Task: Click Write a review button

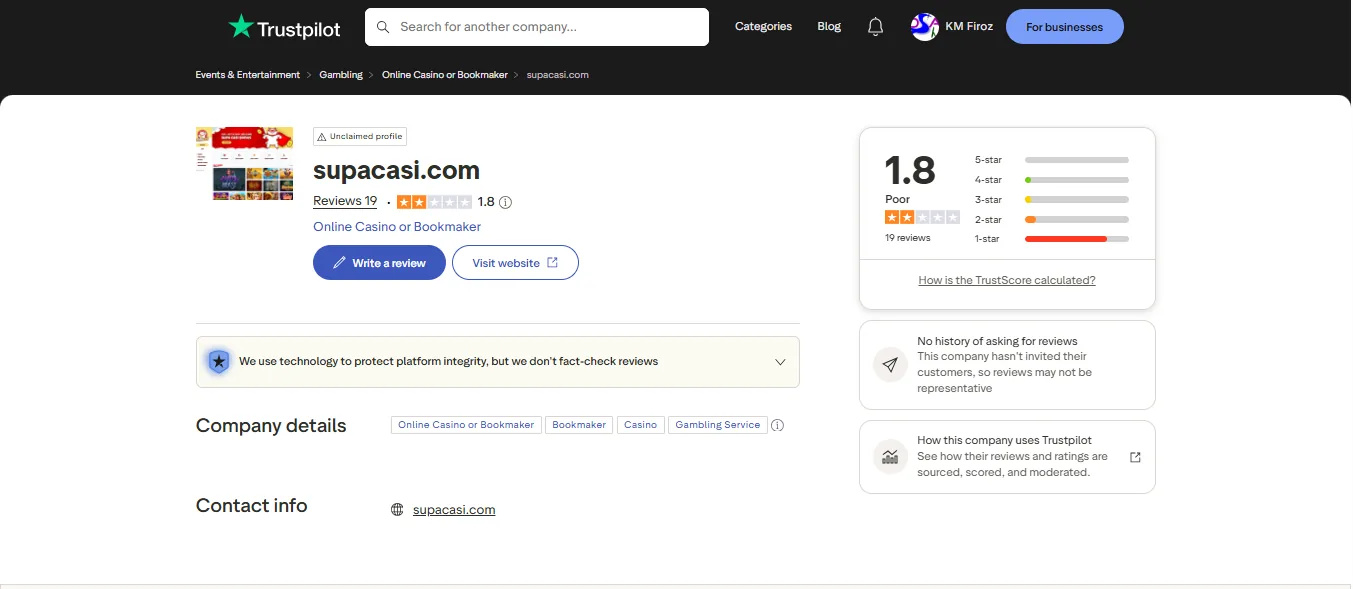Action: (x=379, y=263)
